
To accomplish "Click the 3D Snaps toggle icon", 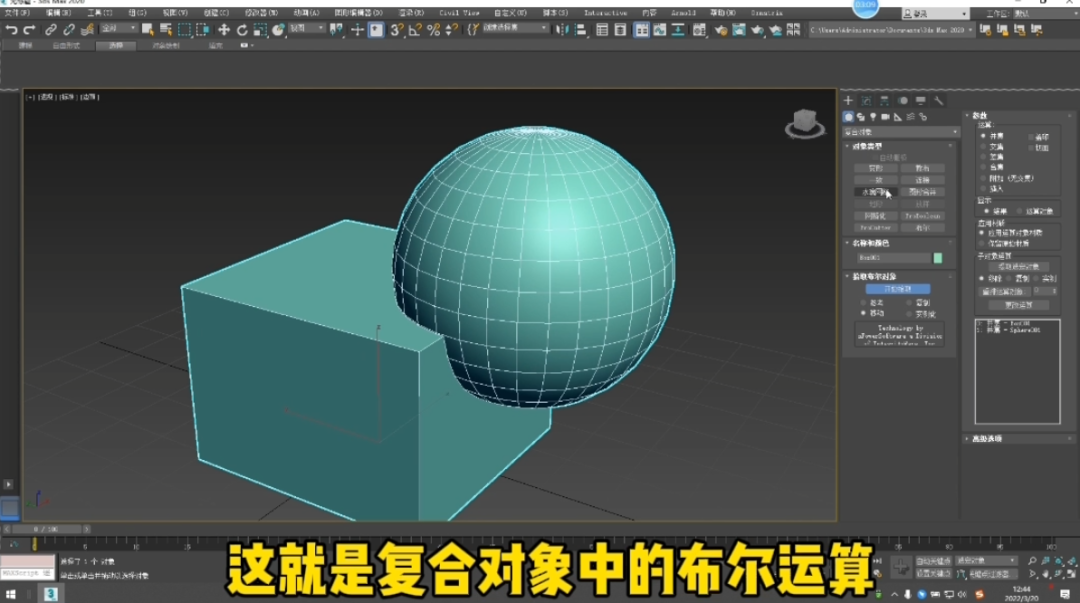I will point(397,30).
